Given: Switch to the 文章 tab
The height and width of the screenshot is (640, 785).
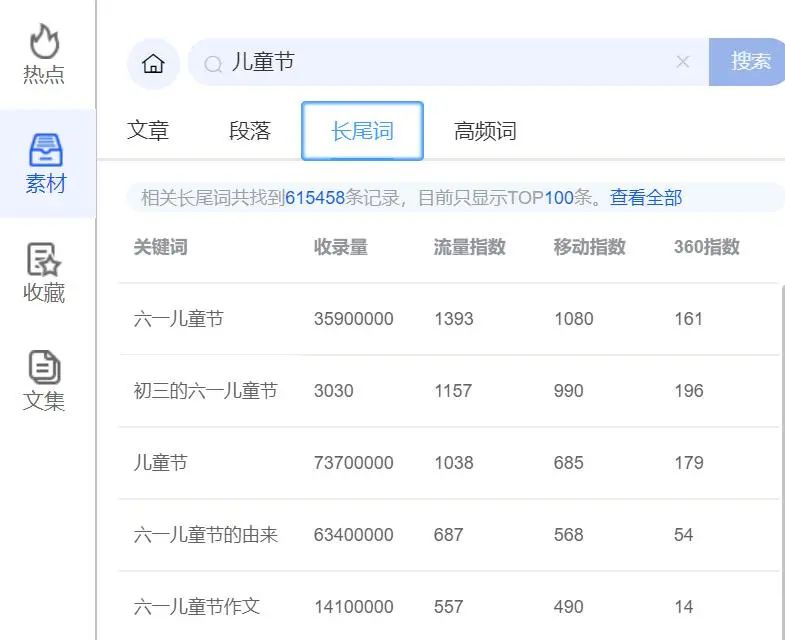Looking at the screenshot, I should [x=148, y=131].
